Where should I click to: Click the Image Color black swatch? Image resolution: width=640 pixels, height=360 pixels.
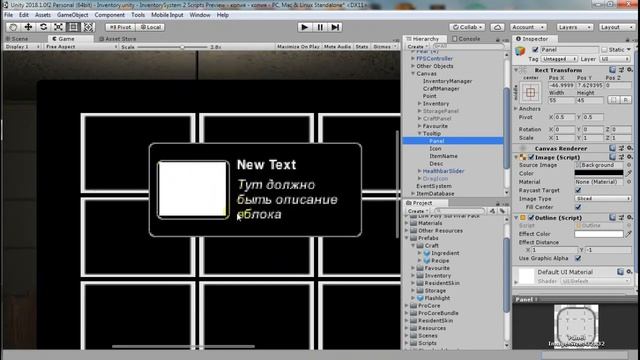pos(599,173)
